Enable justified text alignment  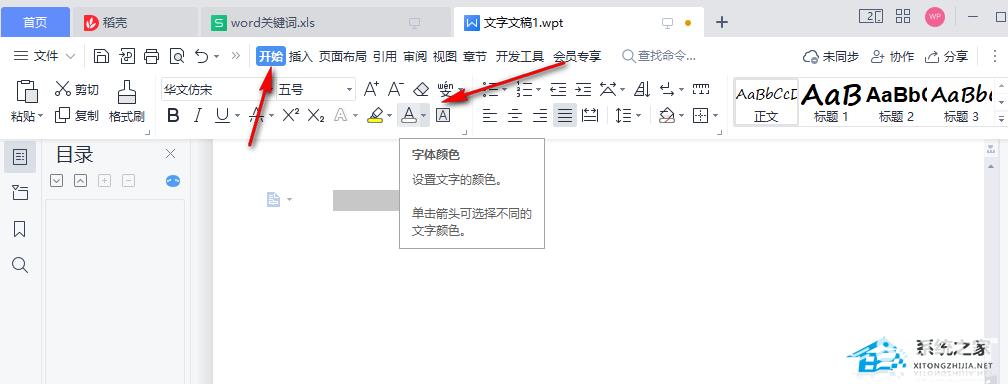pyautogui.click(x=565, y=116)
